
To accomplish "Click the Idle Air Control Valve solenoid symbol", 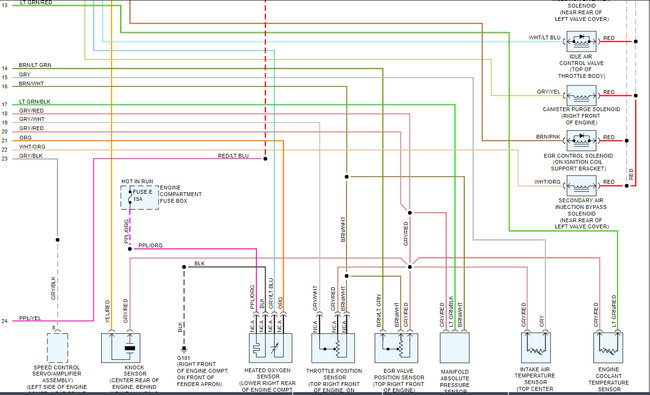I will [x=581, y=41].
